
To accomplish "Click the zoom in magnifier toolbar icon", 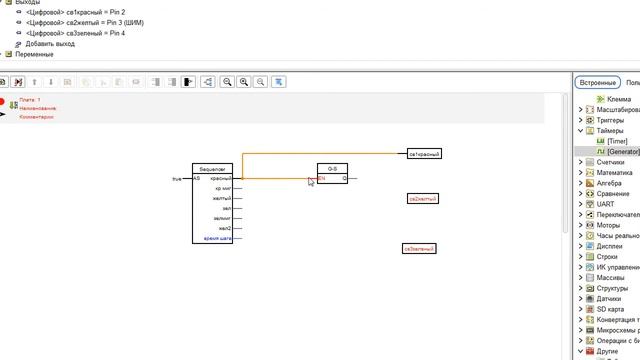I will pos(244,82).
